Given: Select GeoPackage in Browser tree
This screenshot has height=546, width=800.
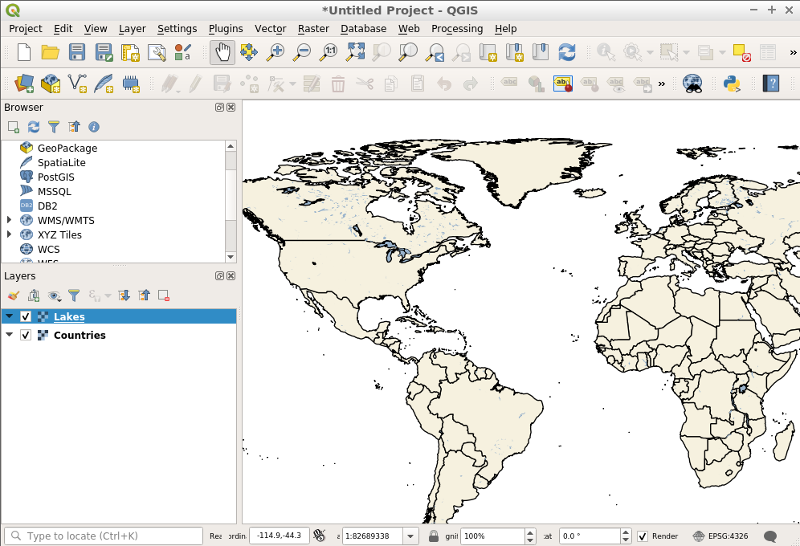Looking at the screenshot, I should (x=67, y=148).
